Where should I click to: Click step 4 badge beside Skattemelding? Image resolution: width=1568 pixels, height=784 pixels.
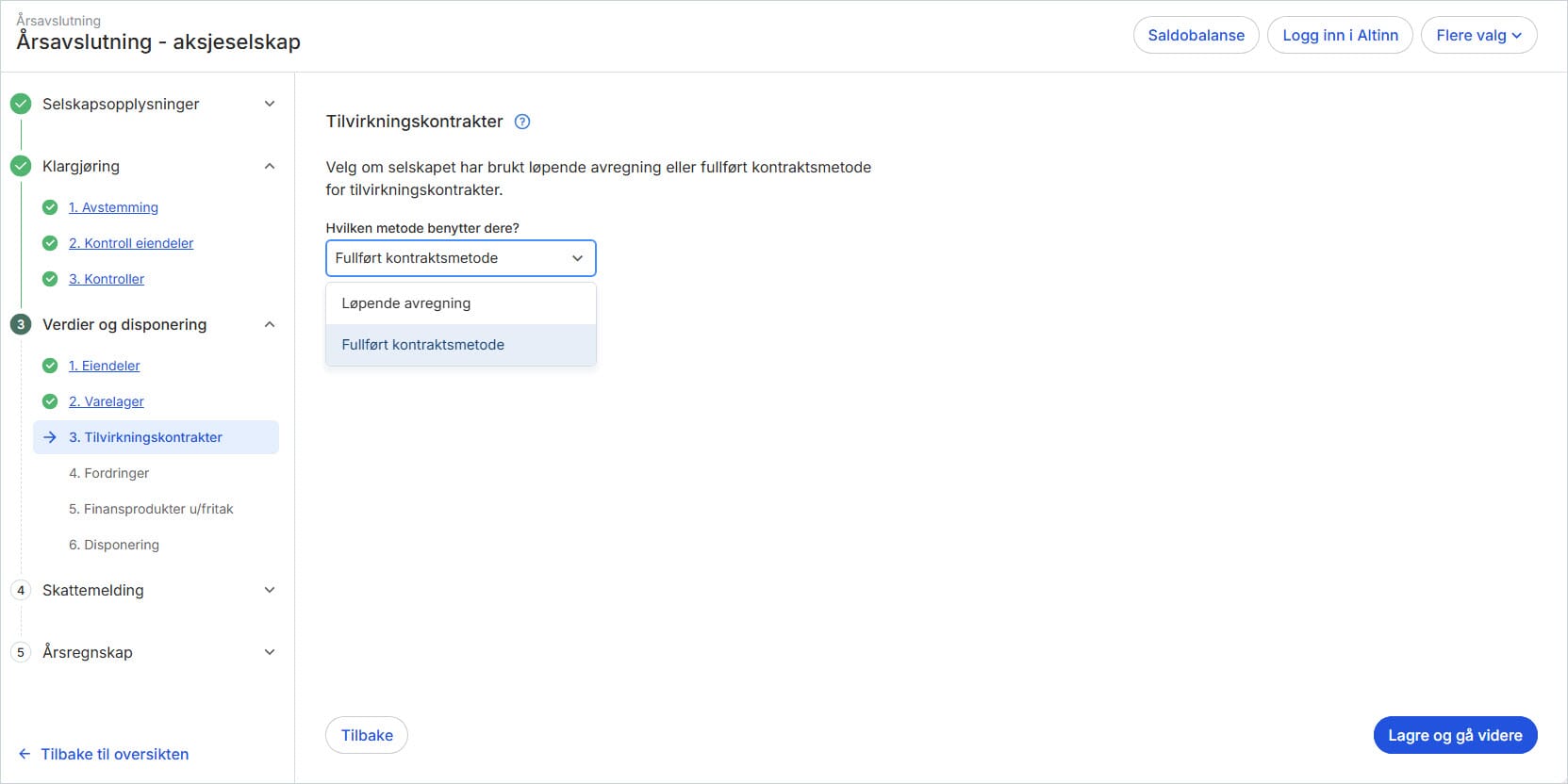point(21,590)
